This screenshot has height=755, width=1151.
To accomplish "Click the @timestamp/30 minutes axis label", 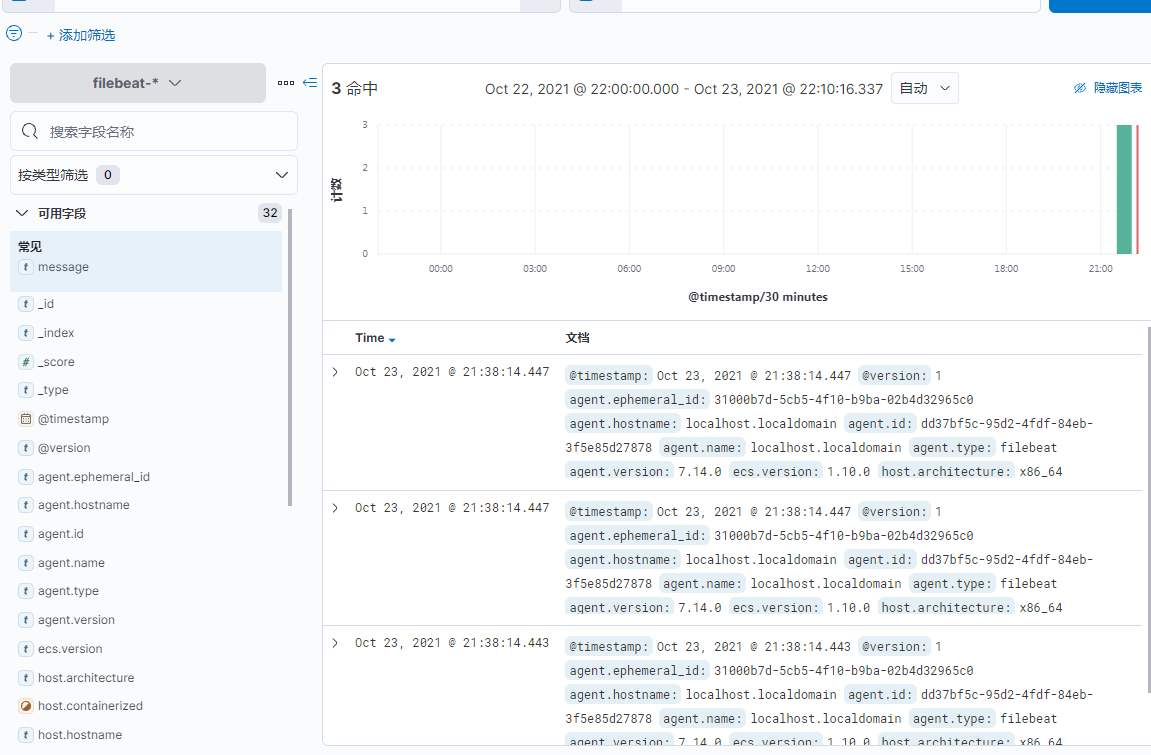I will 758,297.
